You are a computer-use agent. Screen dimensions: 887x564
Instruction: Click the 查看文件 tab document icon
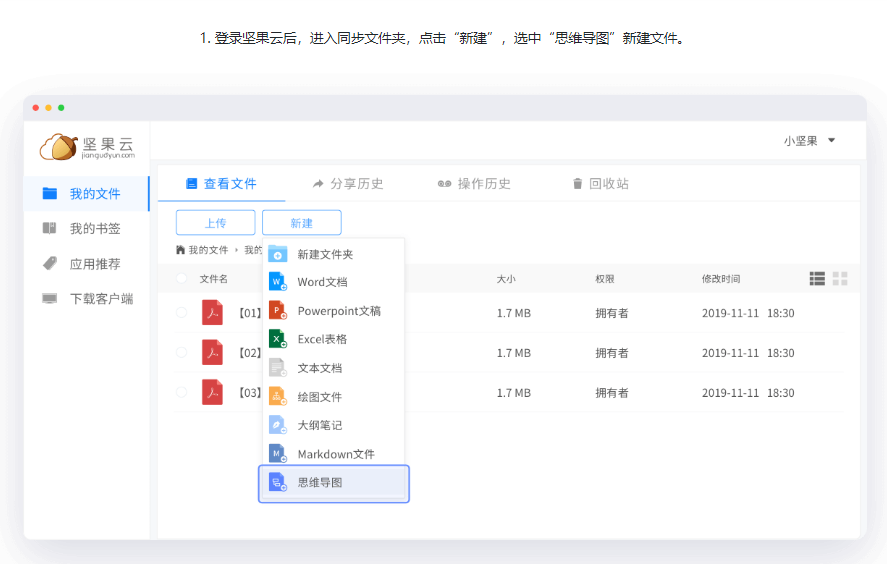tap(191, 183)
